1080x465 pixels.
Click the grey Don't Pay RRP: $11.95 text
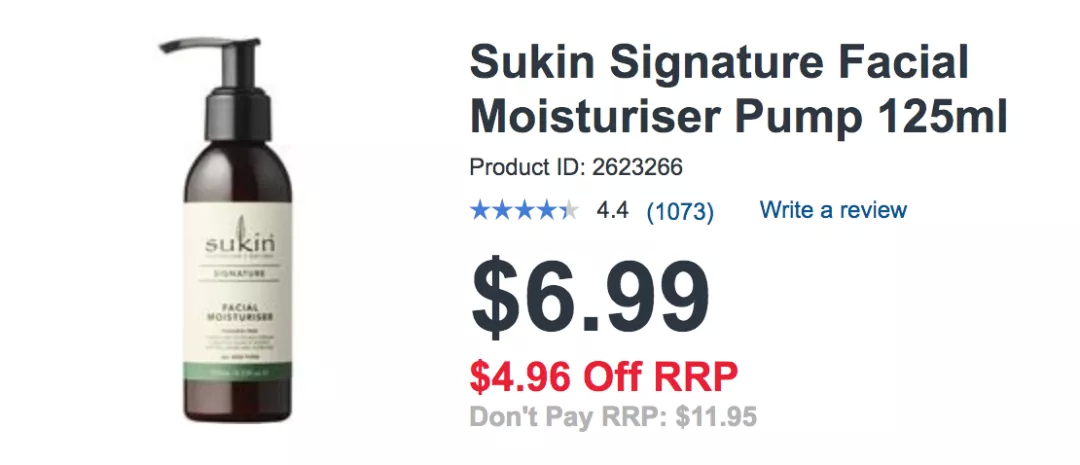[613, 417]
